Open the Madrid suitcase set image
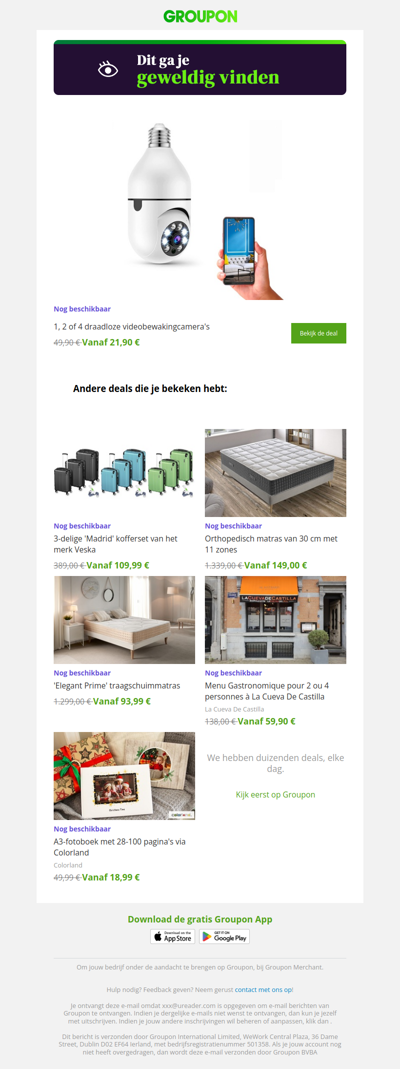This screenshot has width=400, height=1069. click(x=124, y=472)
